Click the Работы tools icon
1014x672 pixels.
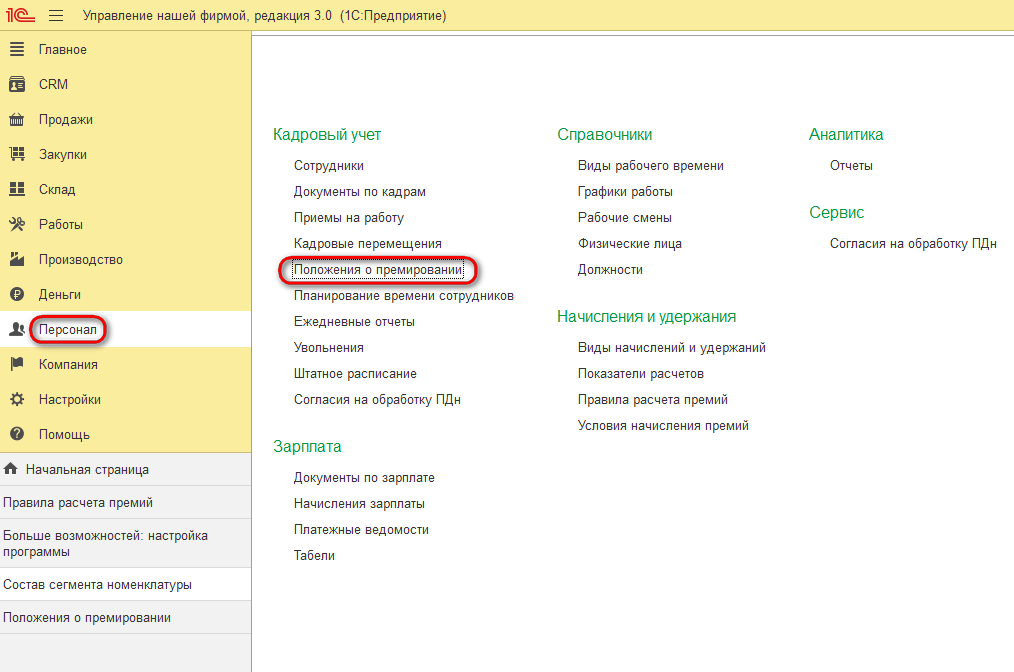tap(17, 224)
